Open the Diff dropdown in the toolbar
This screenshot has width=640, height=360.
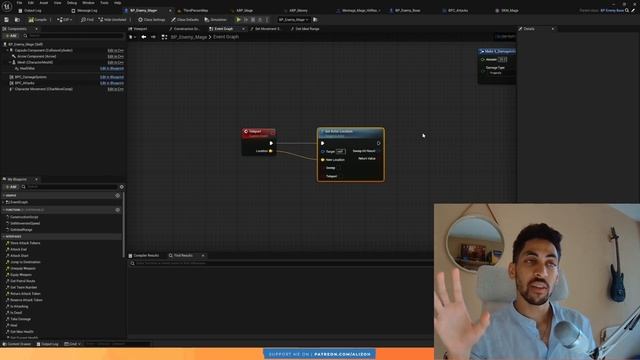click(65, 20)
